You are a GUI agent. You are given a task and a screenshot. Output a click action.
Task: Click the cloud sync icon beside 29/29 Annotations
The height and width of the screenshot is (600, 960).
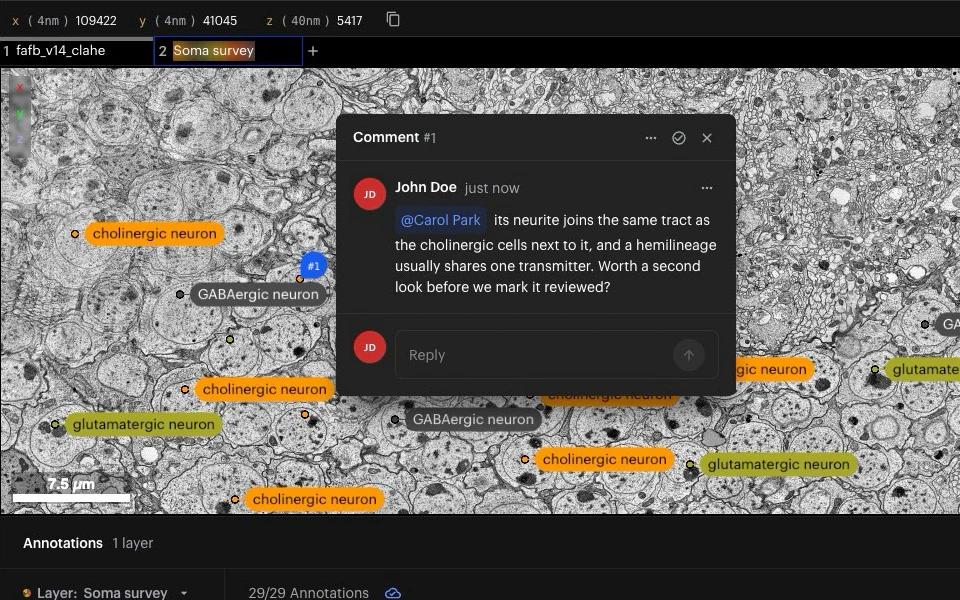[393, 593]
